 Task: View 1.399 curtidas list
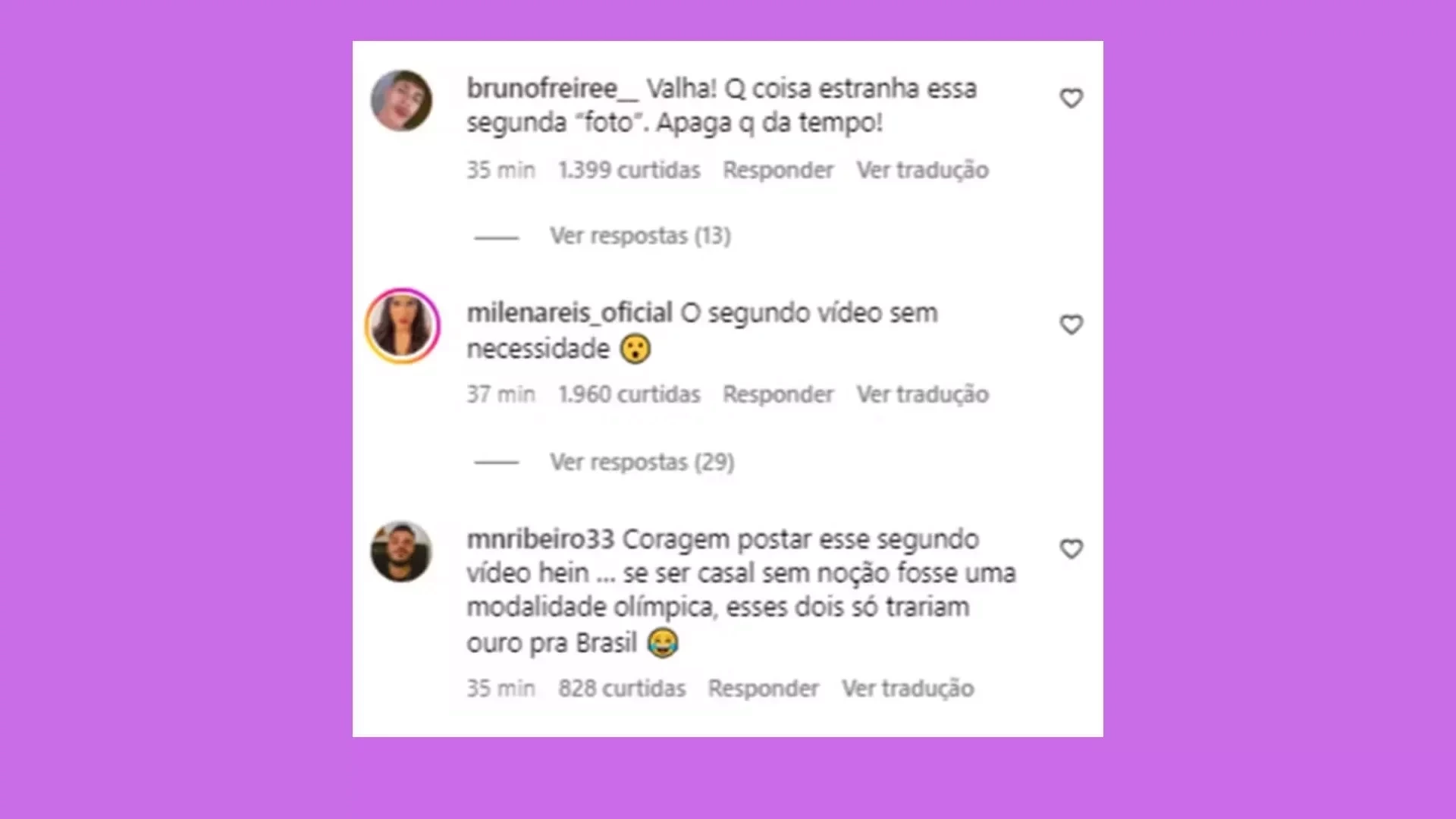pos(629,170)
